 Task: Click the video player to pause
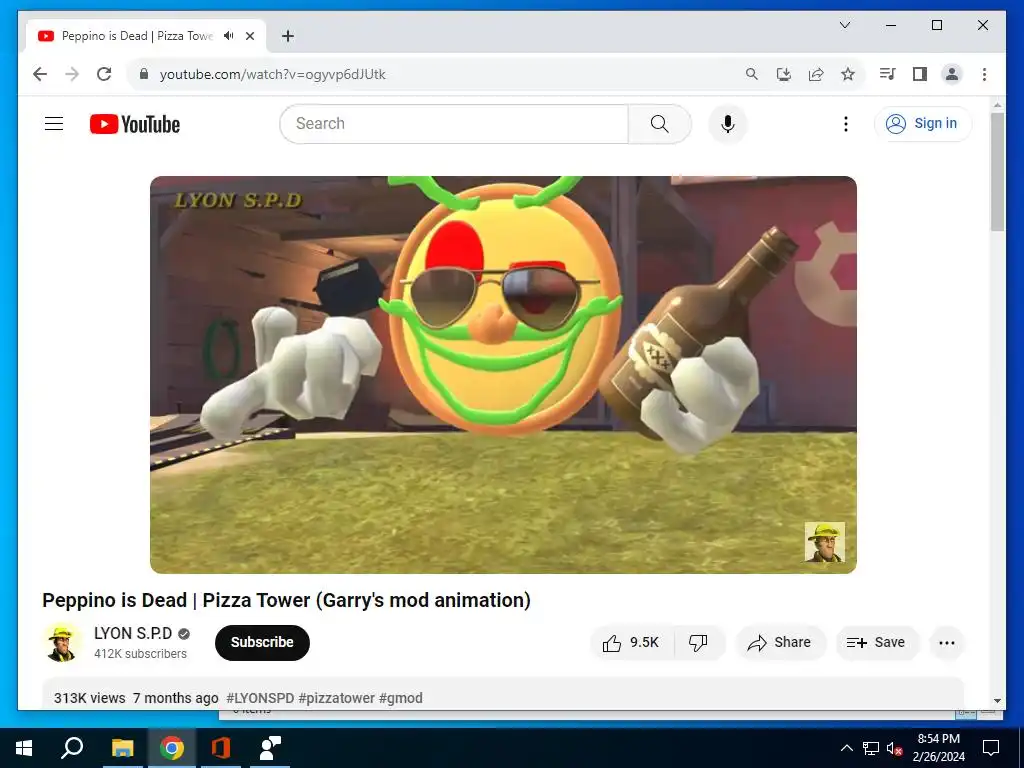tap(503, 375)
